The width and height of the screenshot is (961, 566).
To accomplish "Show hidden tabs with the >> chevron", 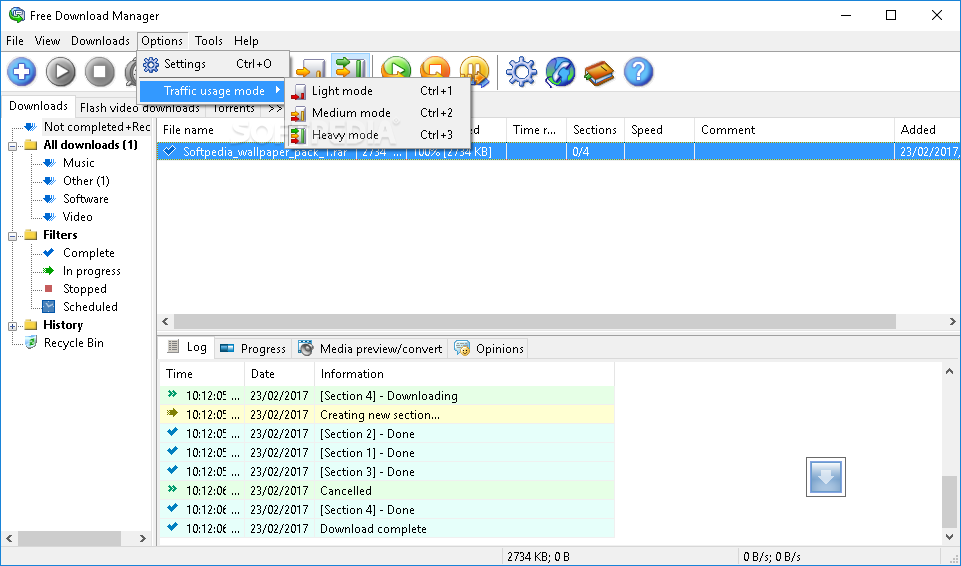I will [x=275, y=108].
